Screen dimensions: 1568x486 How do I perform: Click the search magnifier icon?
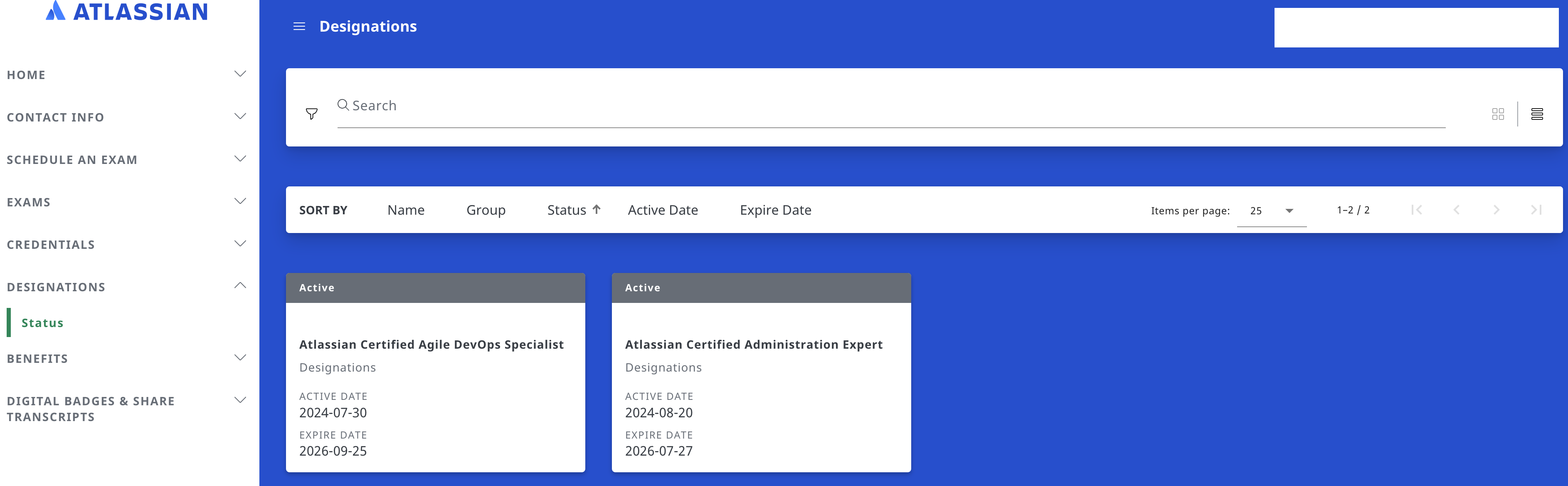click(343, 105)
